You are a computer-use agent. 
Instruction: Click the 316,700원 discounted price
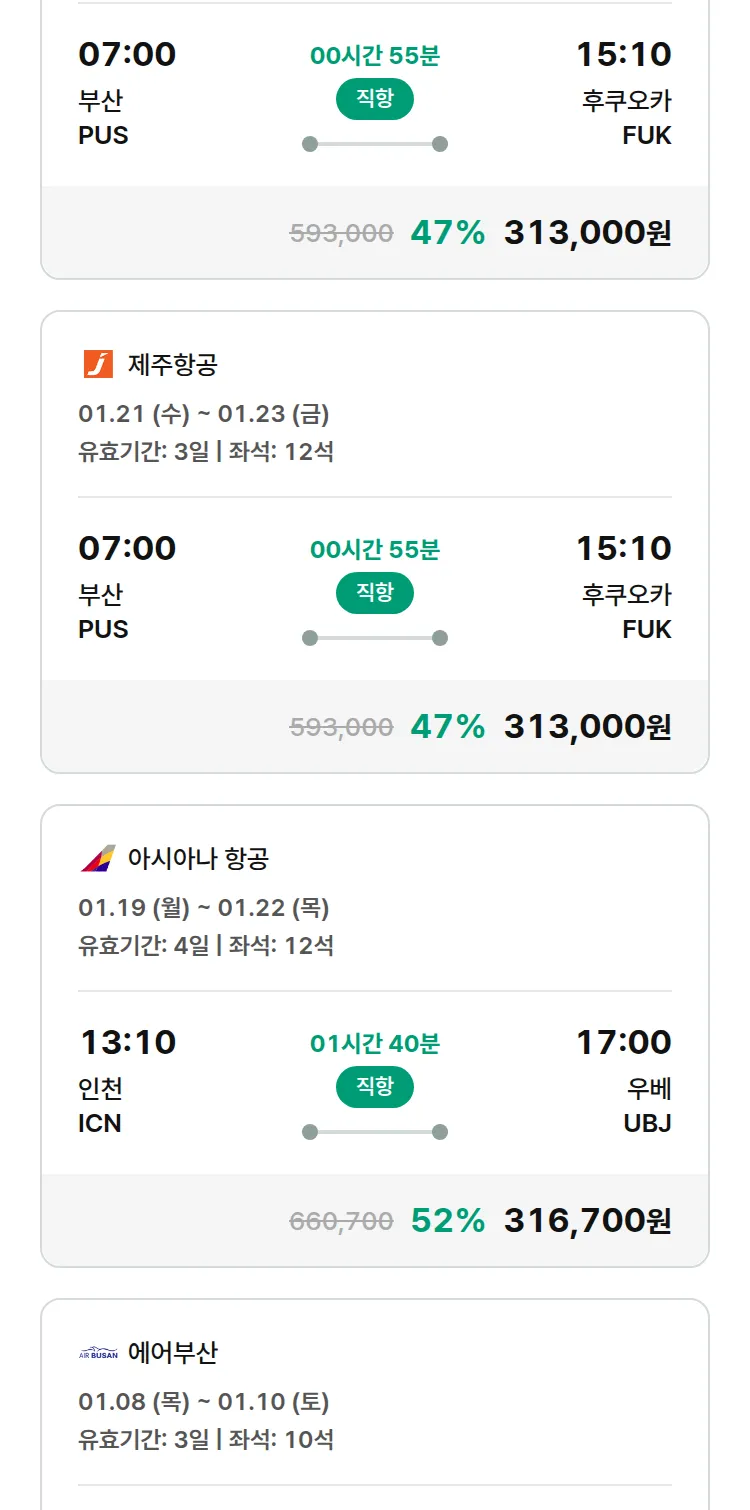pos(587,1220)
